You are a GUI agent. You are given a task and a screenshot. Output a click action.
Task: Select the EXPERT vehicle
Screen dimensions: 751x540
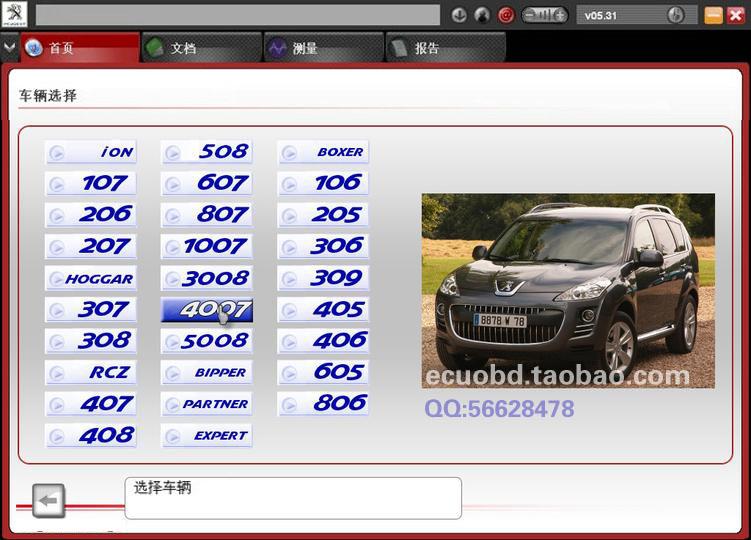207,436
